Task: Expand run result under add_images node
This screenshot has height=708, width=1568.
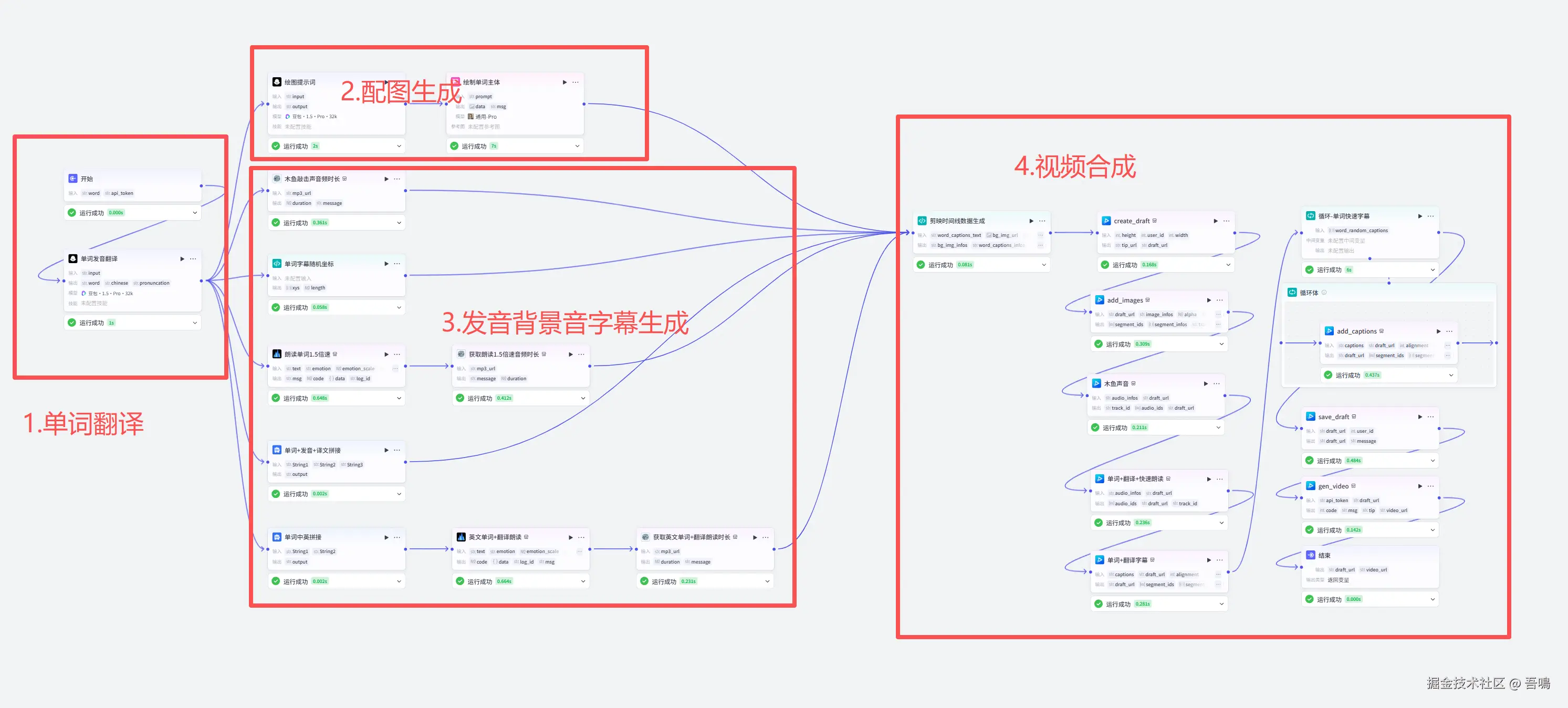Action: (x=1221, y=344)
